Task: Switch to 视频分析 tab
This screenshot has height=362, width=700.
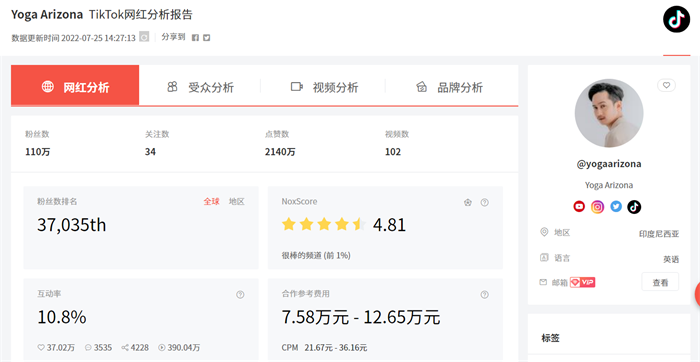Action: point(325,87)
